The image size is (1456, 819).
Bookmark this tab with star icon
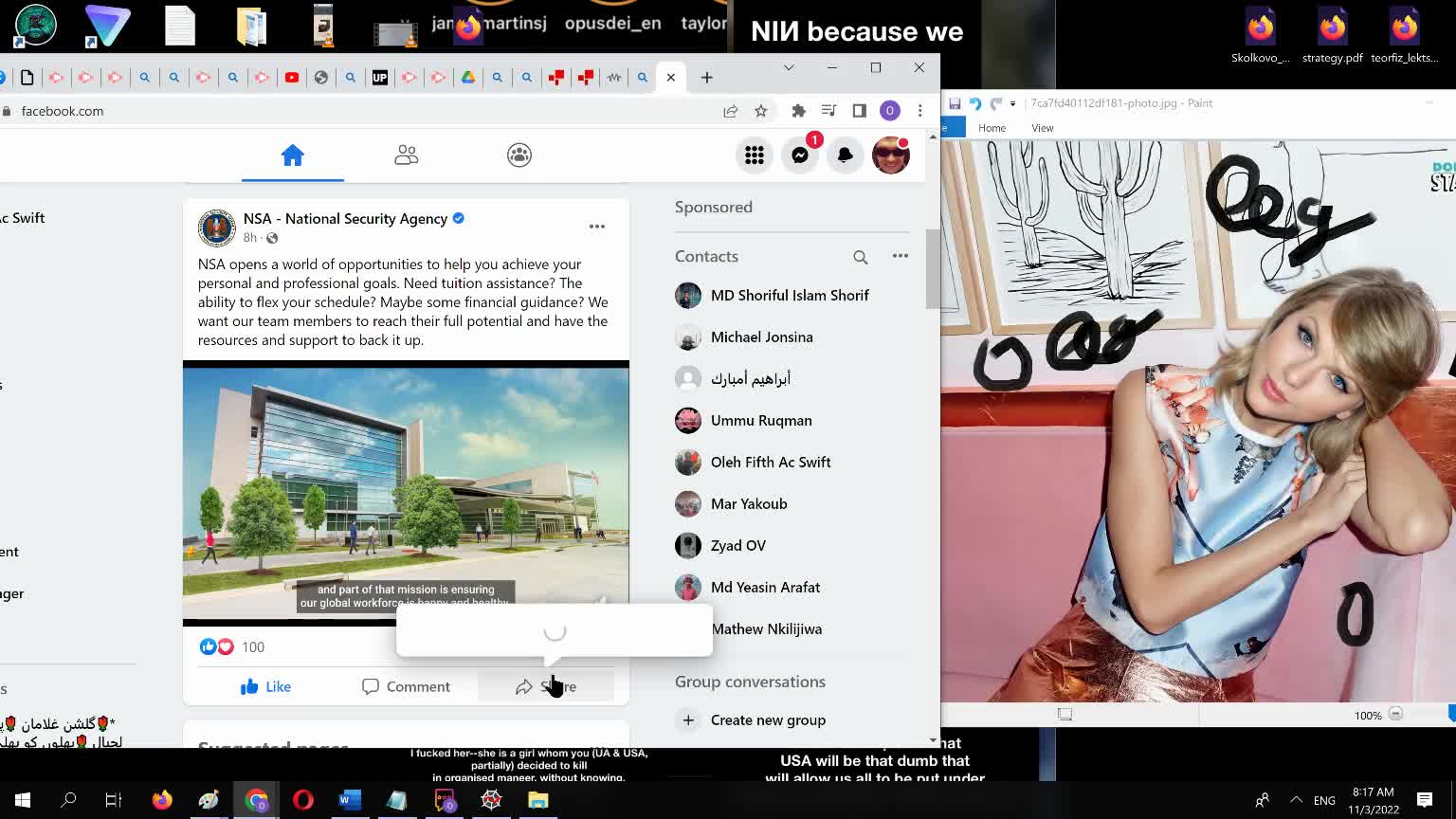[761, 111]
